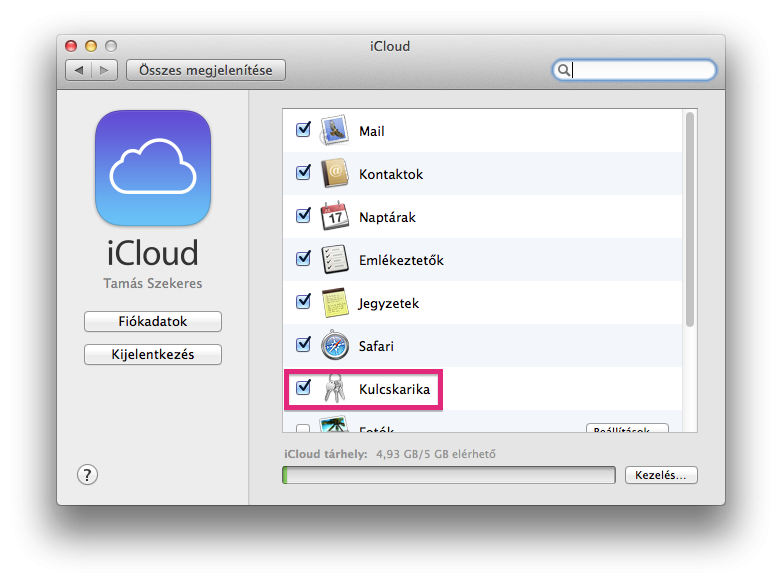Screen dimensions: 782x584
Task: Click the services list vertical scrollbar
Action: (x=690, y=219)
